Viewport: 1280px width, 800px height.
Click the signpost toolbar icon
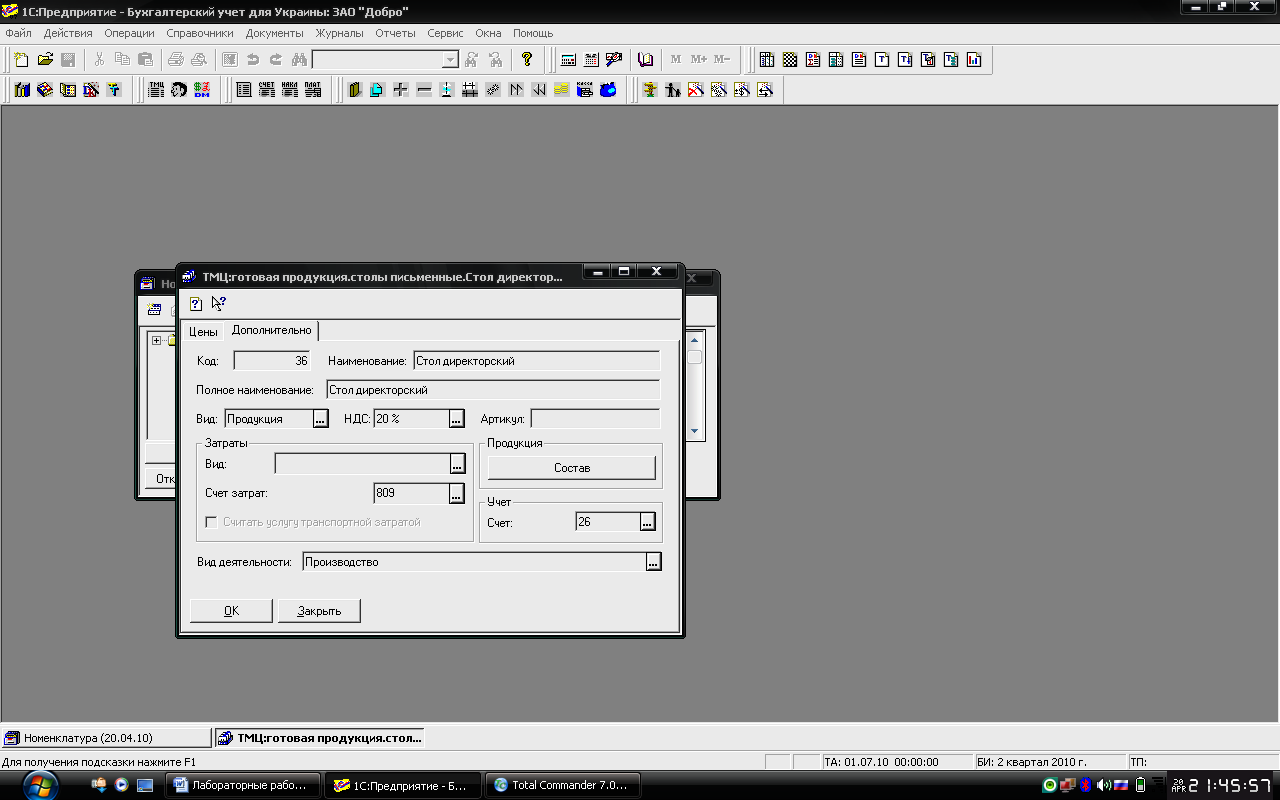(649, 90)
